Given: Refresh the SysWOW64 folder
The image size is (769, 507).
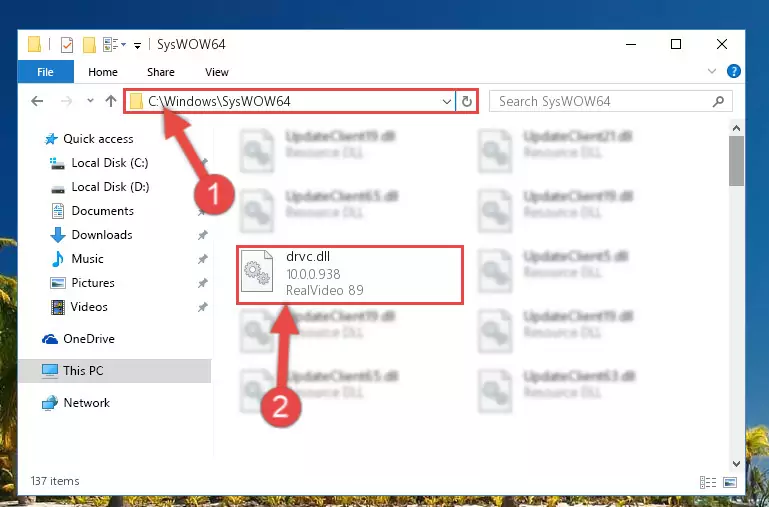Looking at the screenshot, I should 466,101.
